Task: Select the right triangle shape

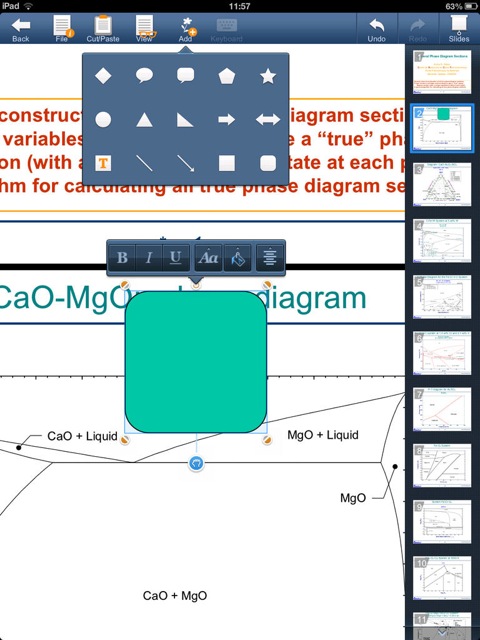Action: 185,120
